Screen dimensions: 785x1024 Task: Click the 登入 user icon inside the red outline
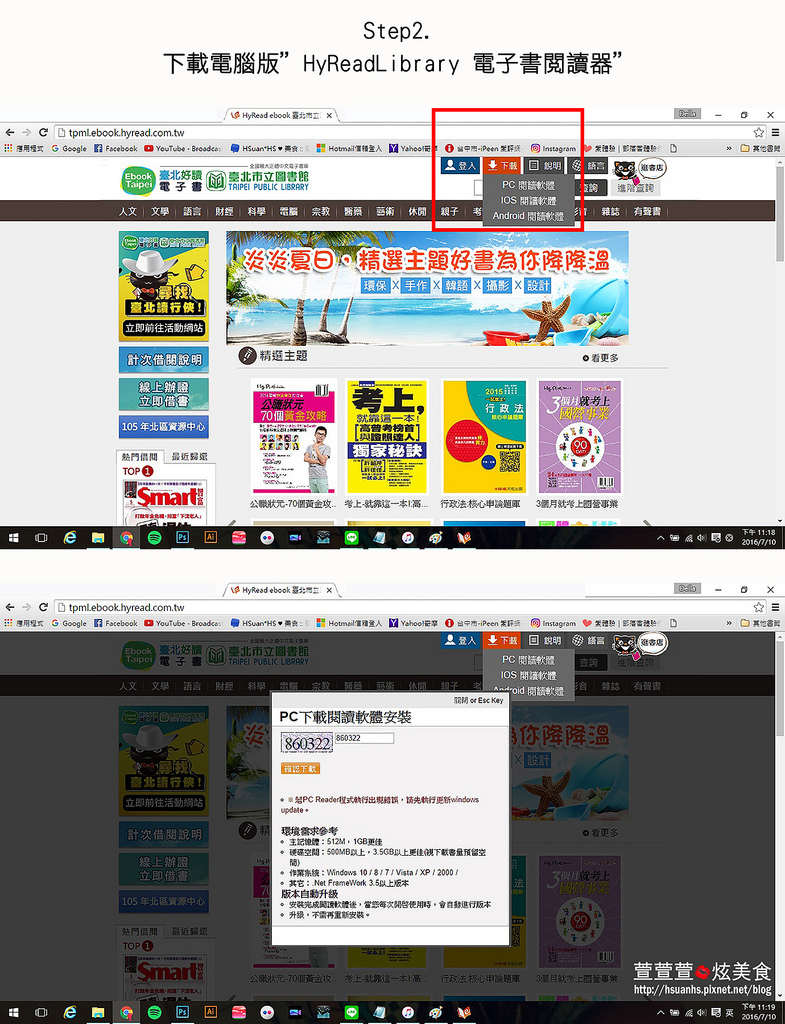coord(460,166)
